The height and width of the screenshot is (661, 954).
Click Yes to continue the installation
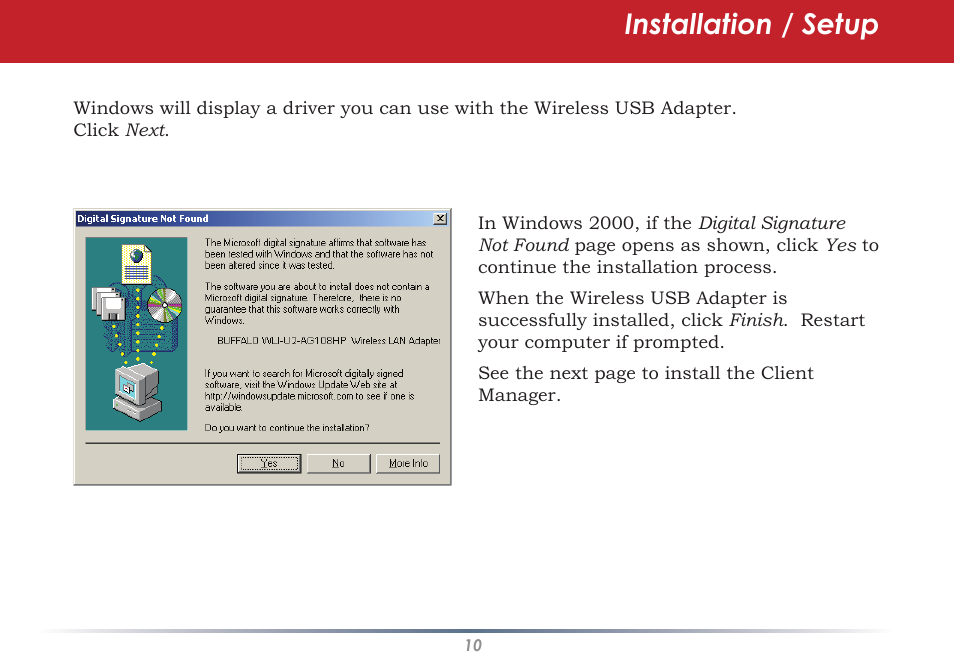pos(268,463)
